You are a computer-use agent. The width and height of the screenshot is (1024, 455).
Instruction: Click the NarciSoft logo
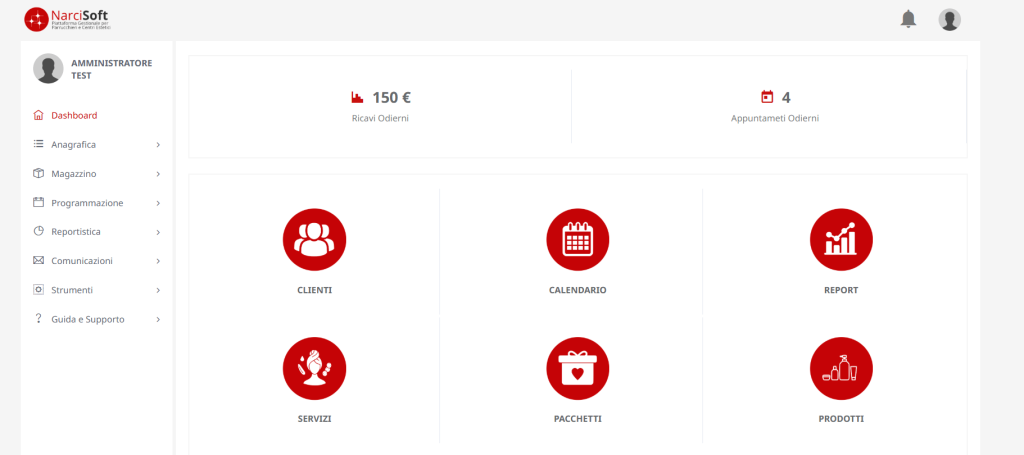[68, 20]
